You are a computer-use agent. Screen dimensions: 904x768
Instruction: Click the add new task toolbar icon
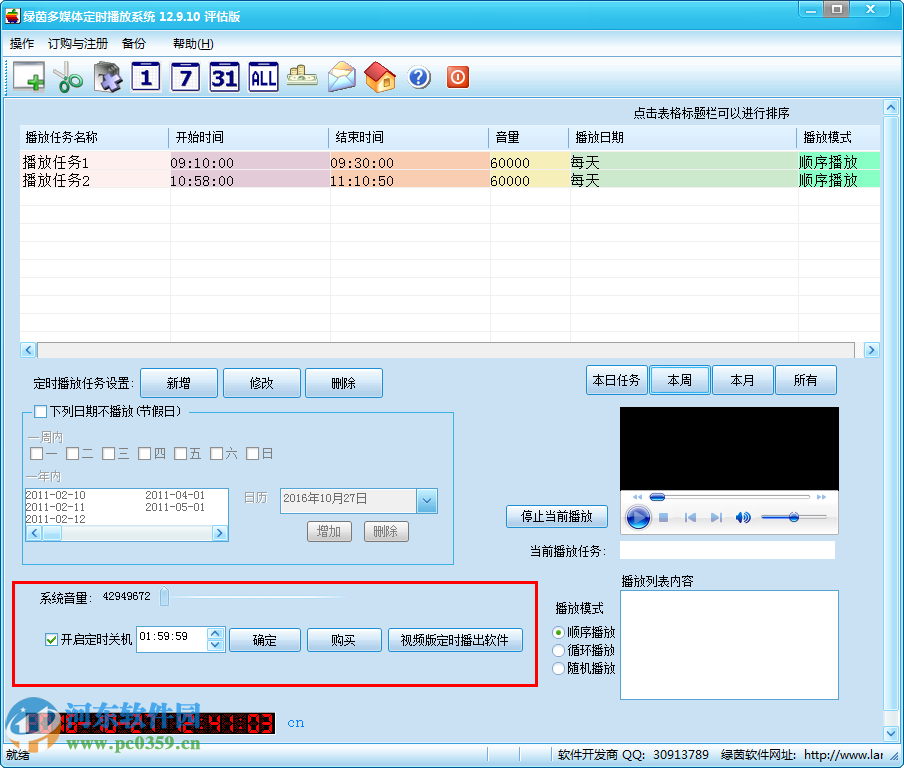pos(30,77)
